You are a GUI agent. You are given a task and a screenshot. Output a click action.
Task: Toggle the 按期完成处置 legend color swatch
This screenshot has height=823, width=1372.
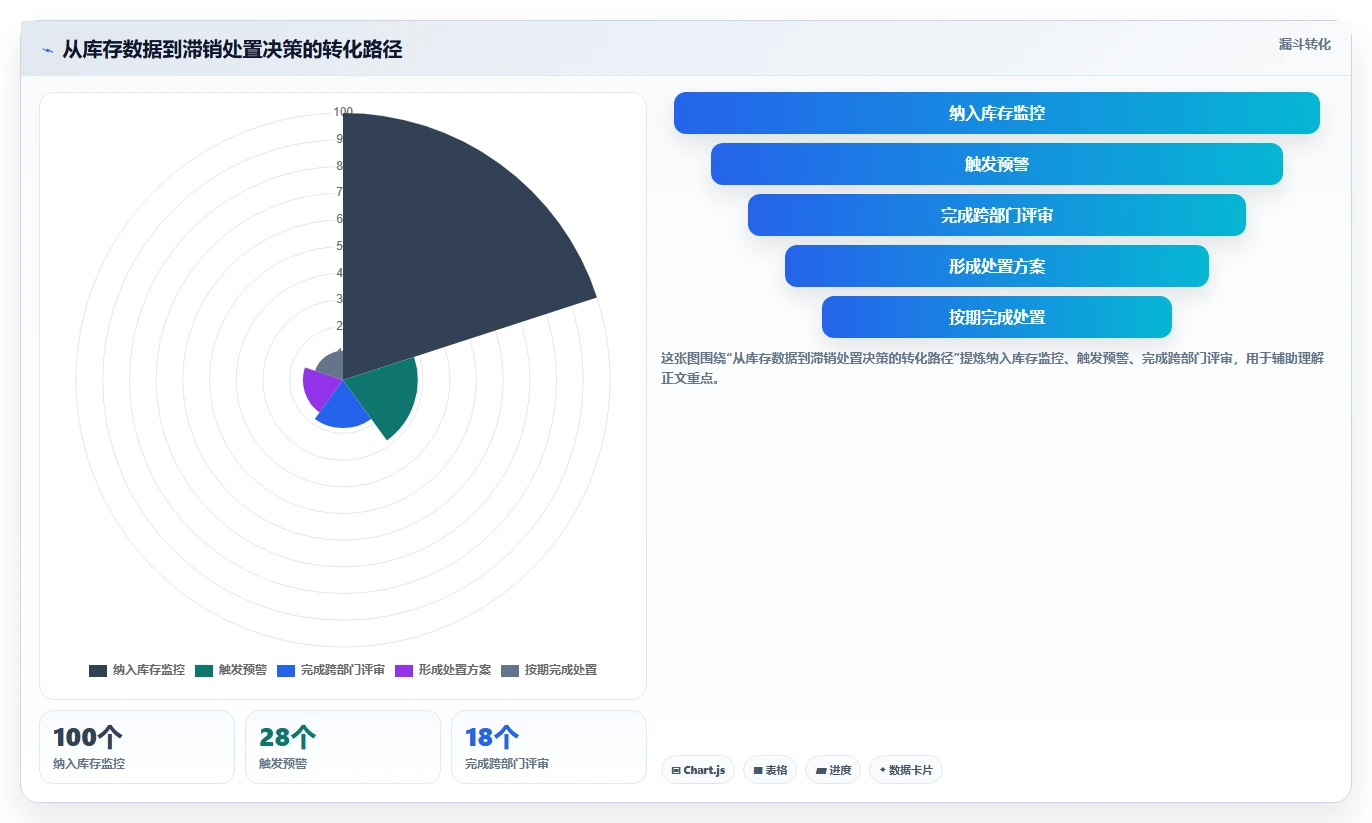coord(510,670)
